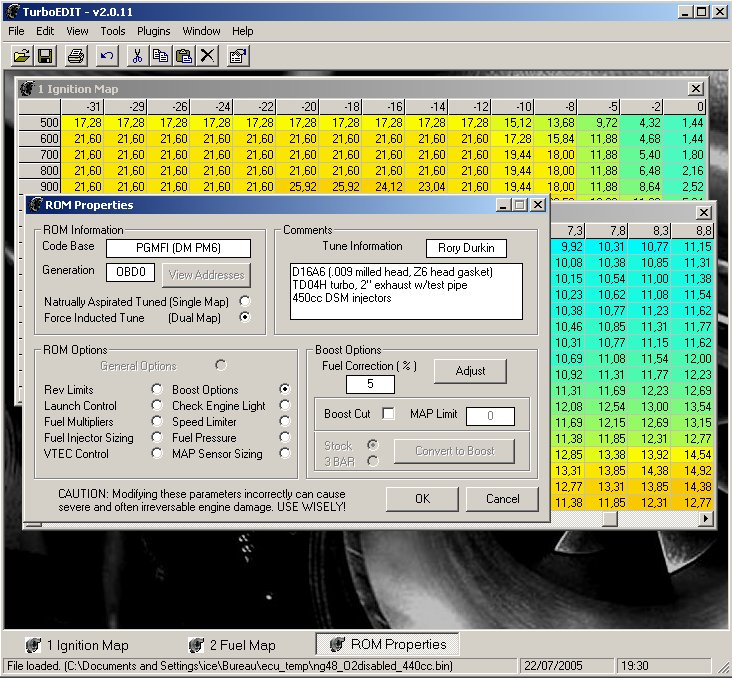Click the Fuel Correction percent field
This screenshot has width=732, height=678.
click(370, 384)
